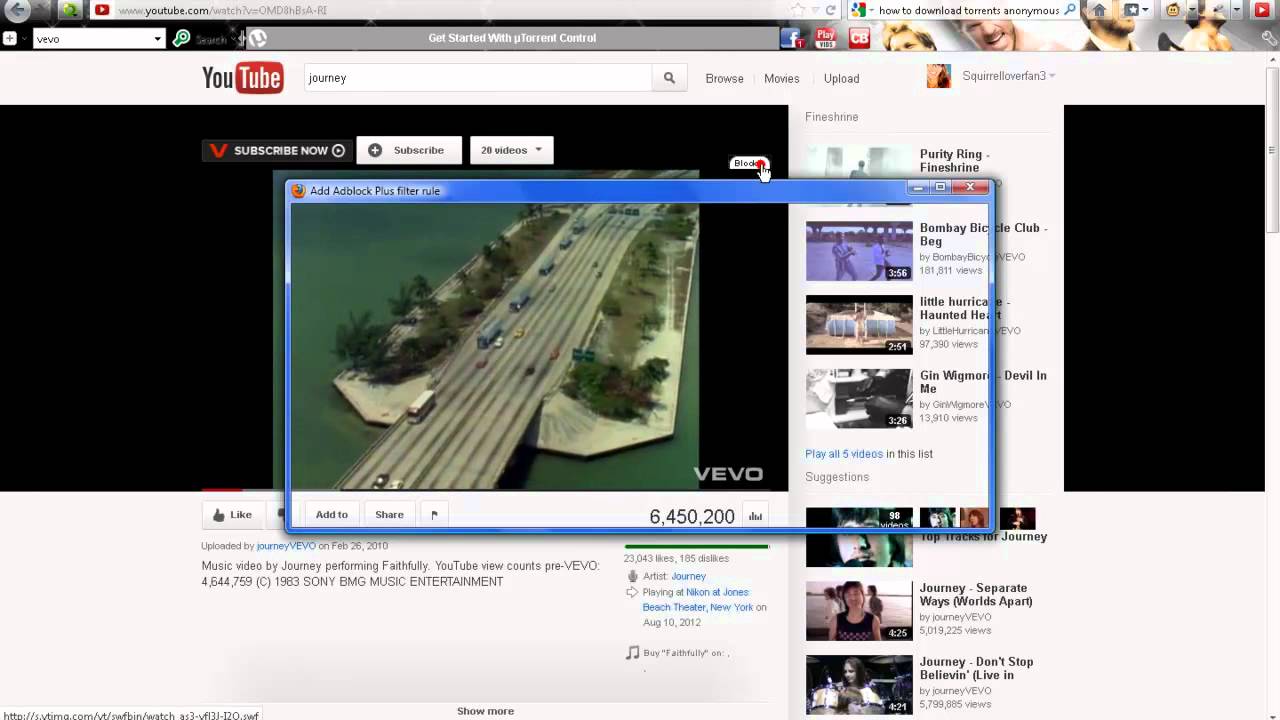Viewport: 1280px width, 720px height.
Task: Open the Movies menu item
Action: pos(782,78)
